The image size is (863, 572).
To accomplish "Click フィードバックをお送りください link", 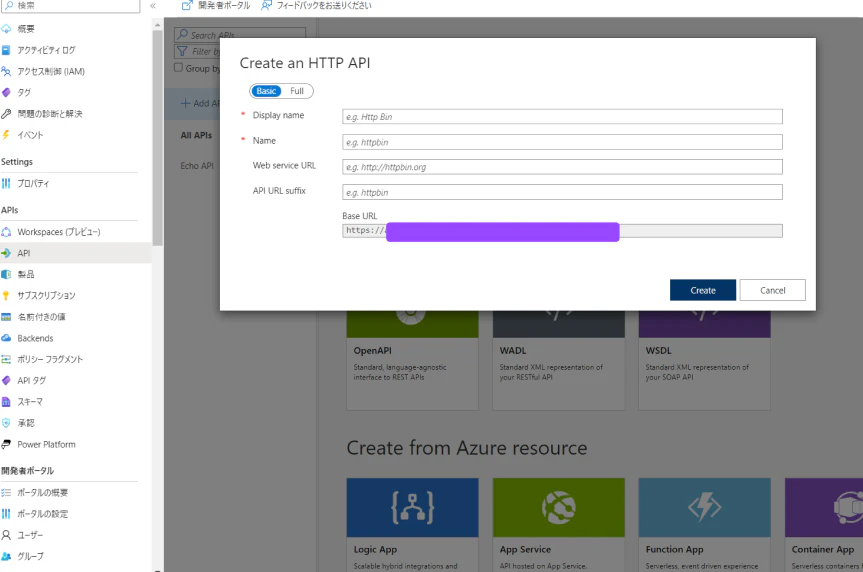I will click(324, 6).
